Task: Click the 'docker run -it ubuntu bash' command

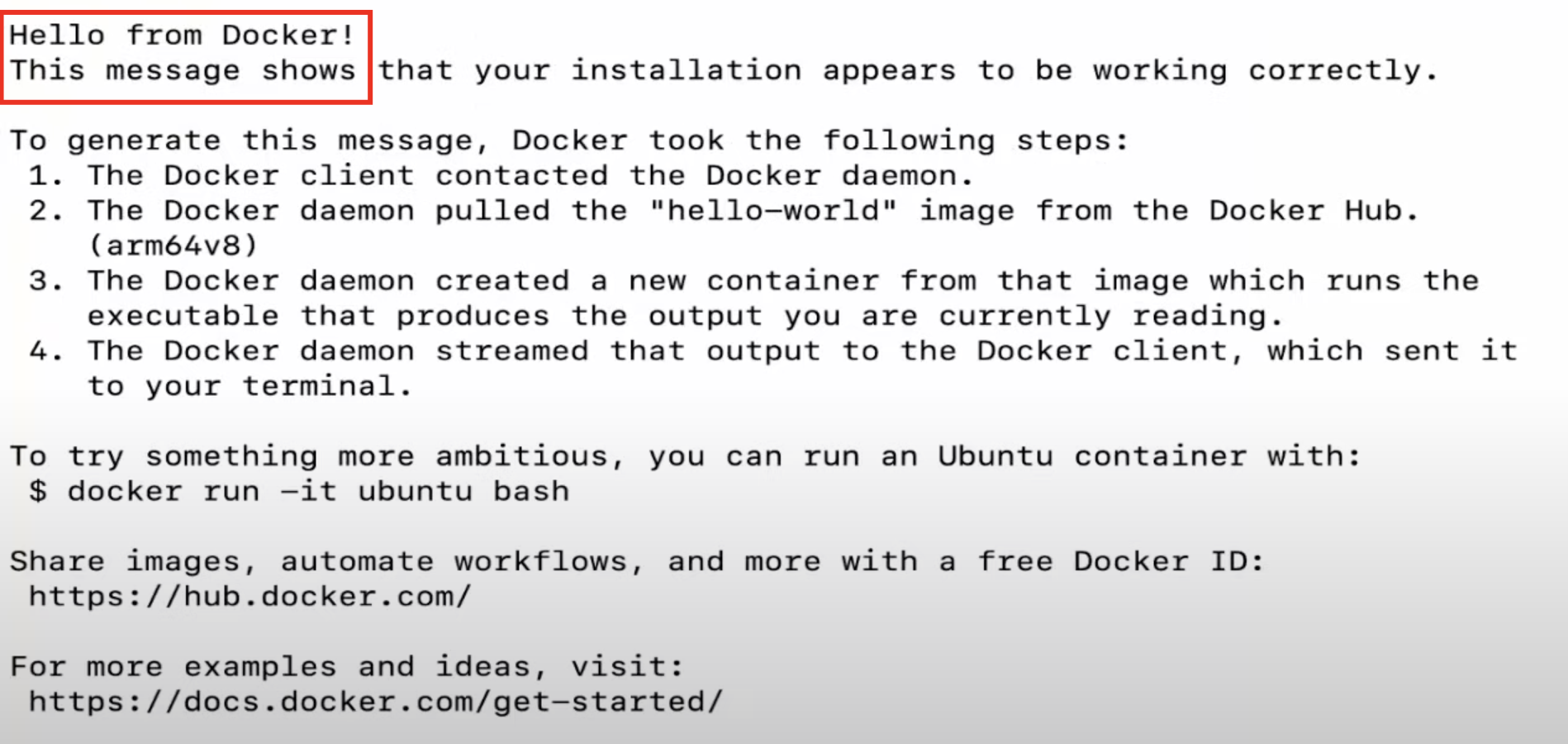Action: point(319,491)
